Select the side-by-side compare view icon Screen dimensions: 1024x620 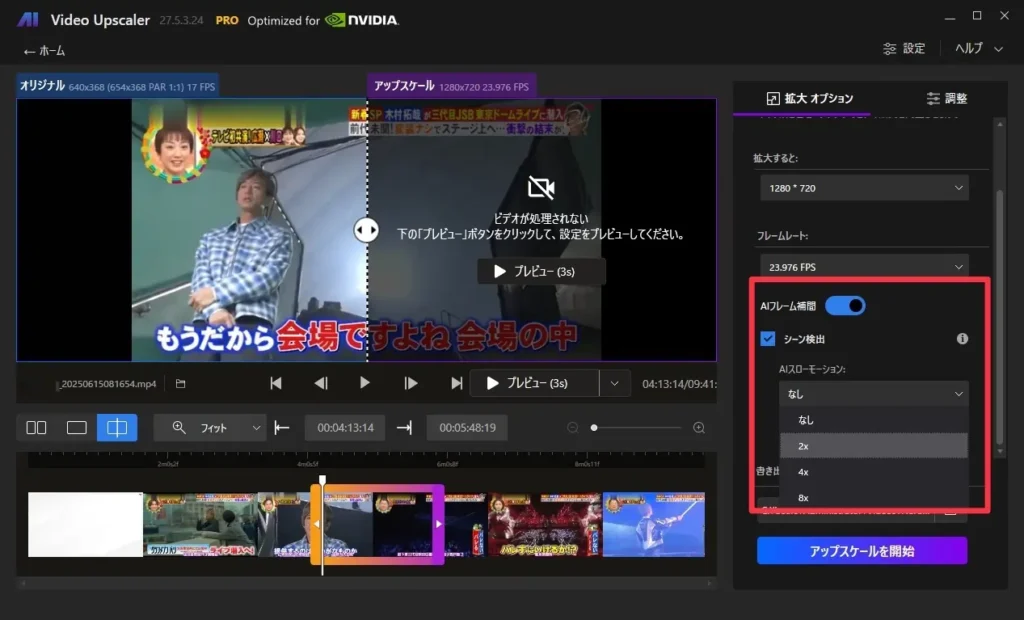tap(36, 428)
